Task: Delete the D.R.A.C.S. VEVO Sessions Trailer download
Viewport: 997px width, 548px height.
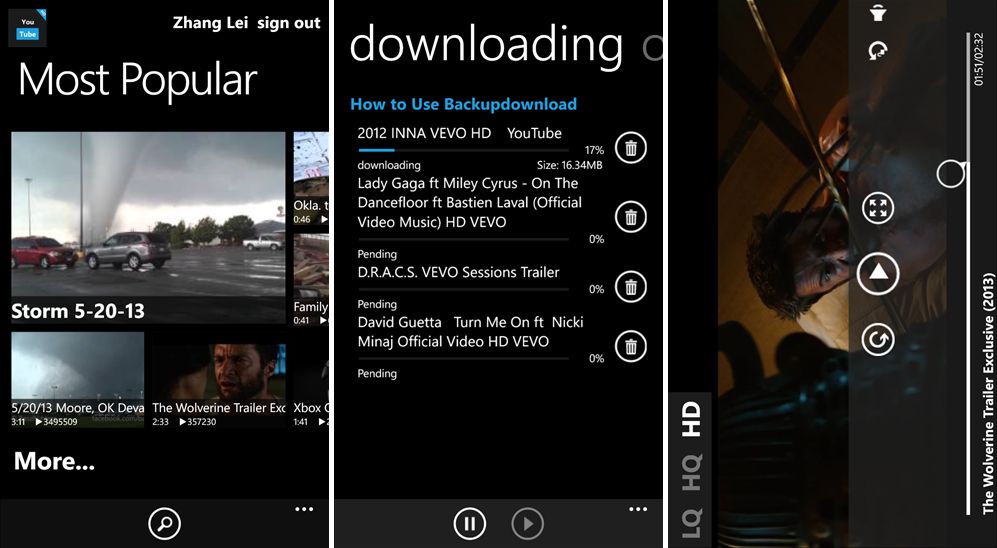Action: coord(631,287)
